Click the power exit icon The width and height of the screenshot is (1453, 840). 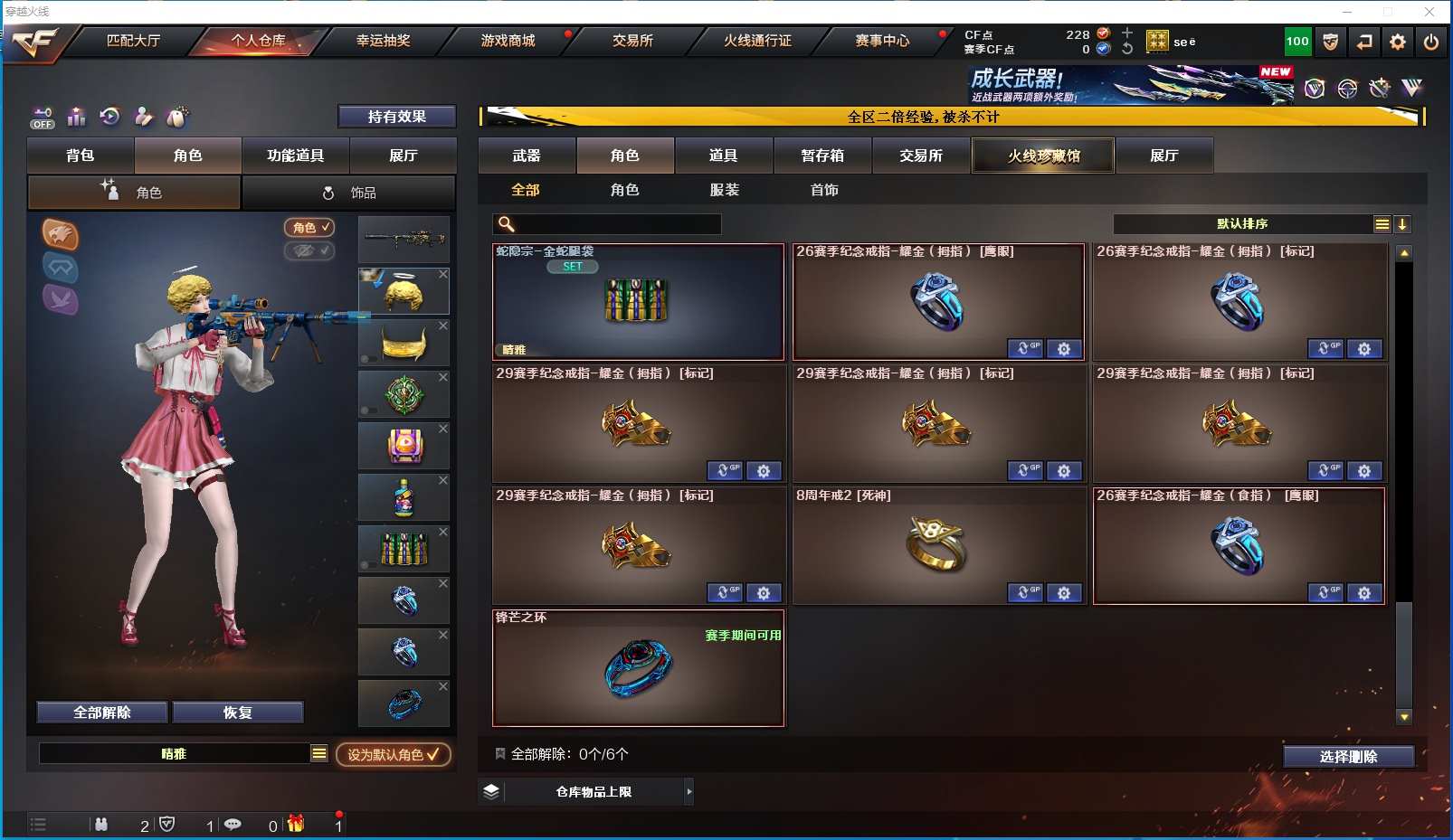[1430, 42]
